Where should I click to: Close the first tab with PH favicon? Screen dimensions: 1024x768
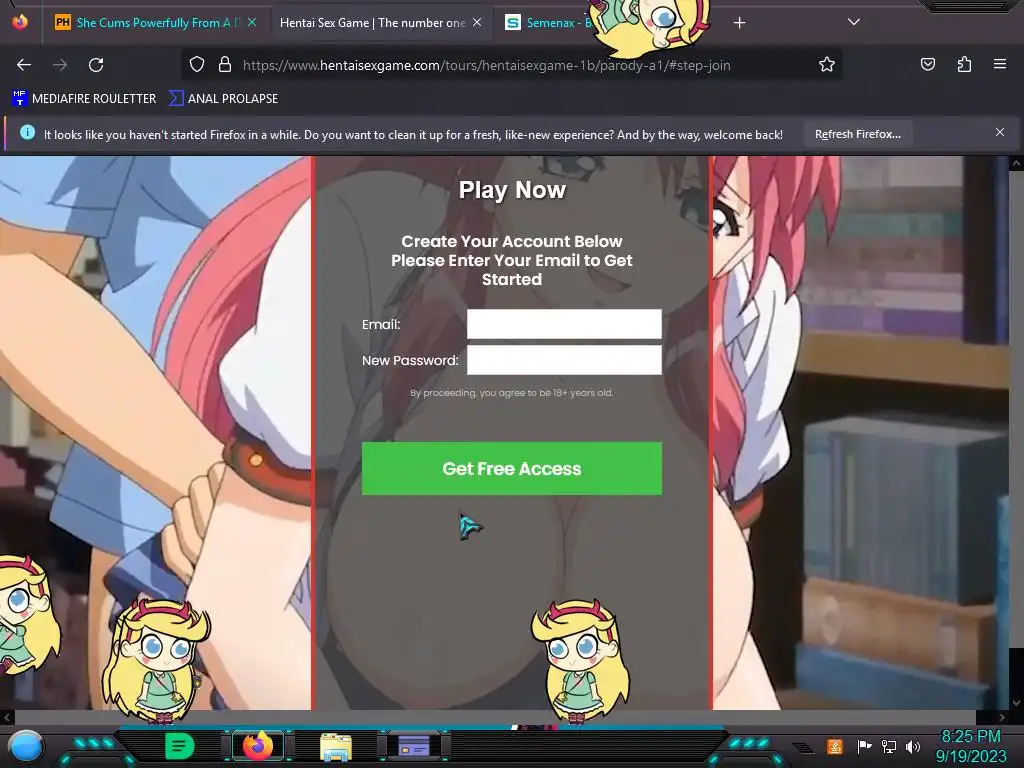pyautogui.click(x=252, y=22)
